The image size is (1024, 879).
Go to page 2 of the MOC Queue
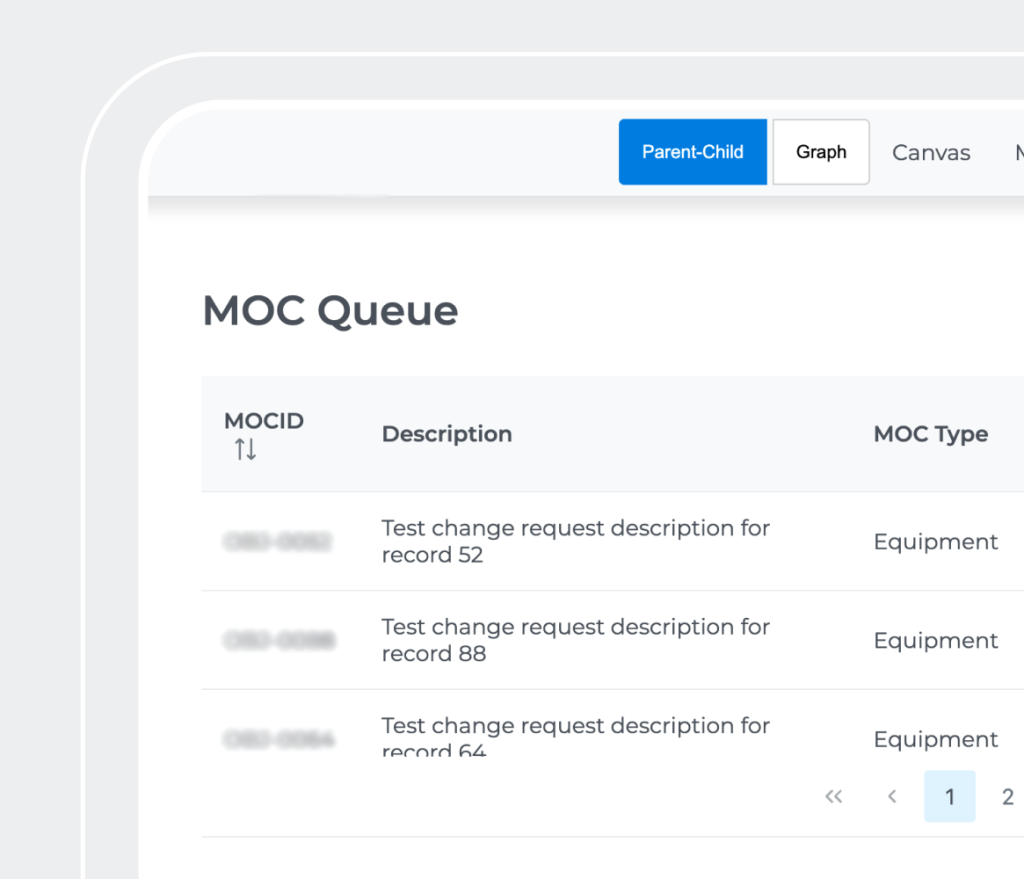[x=1007, y=796]
